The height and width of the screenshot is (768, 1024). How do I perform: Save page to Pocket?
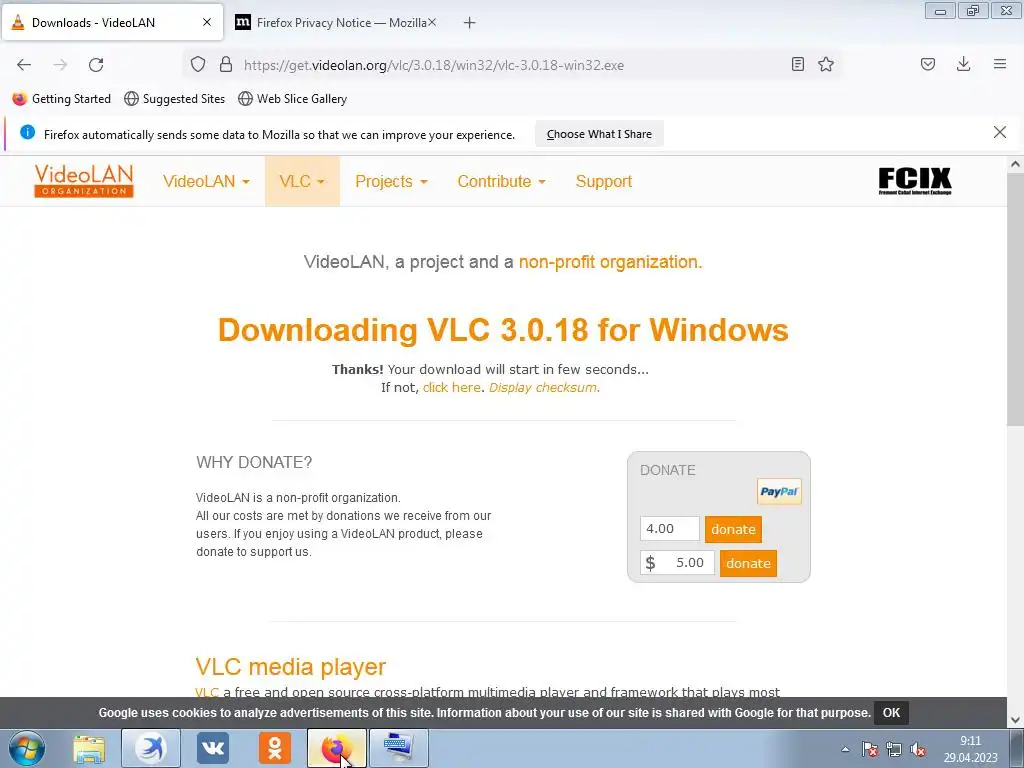coord(928,64)
